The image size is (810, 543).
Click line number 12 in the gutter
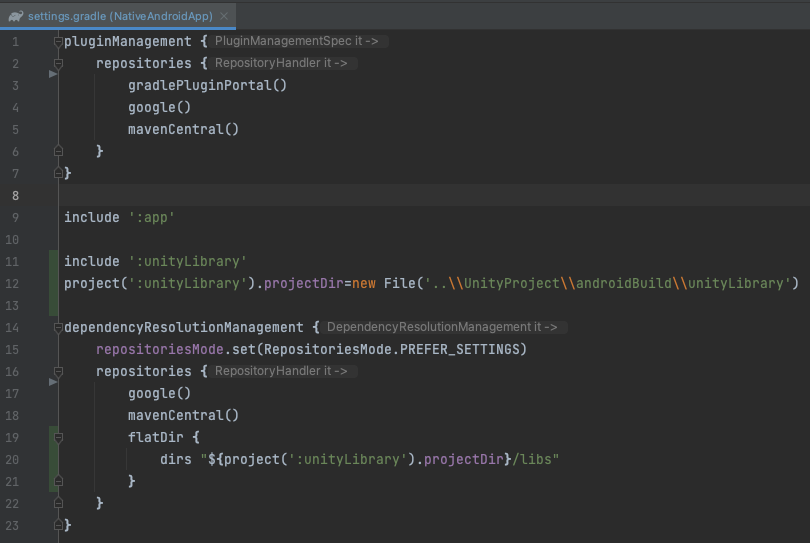click(x=12, y=284)
